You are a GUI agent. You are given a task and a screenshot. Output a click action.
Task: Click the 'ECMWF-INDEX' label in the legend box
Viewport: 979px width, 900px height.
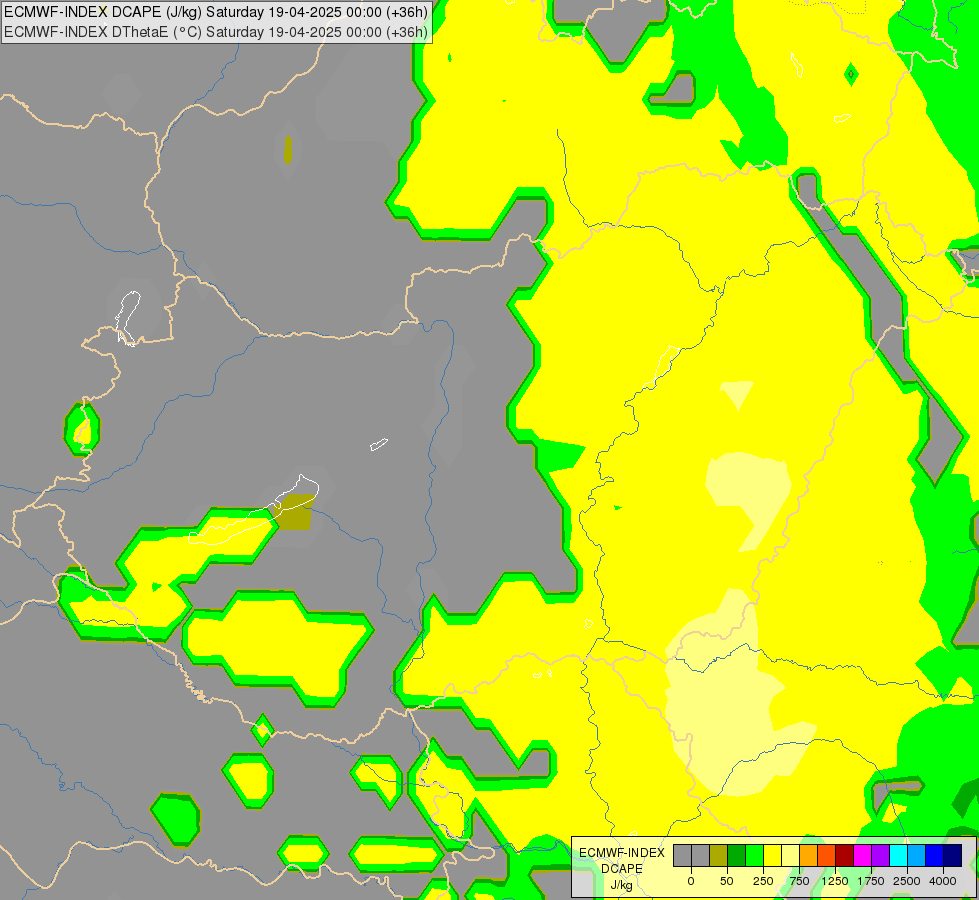pyautogui.click(x=622, y=853)
